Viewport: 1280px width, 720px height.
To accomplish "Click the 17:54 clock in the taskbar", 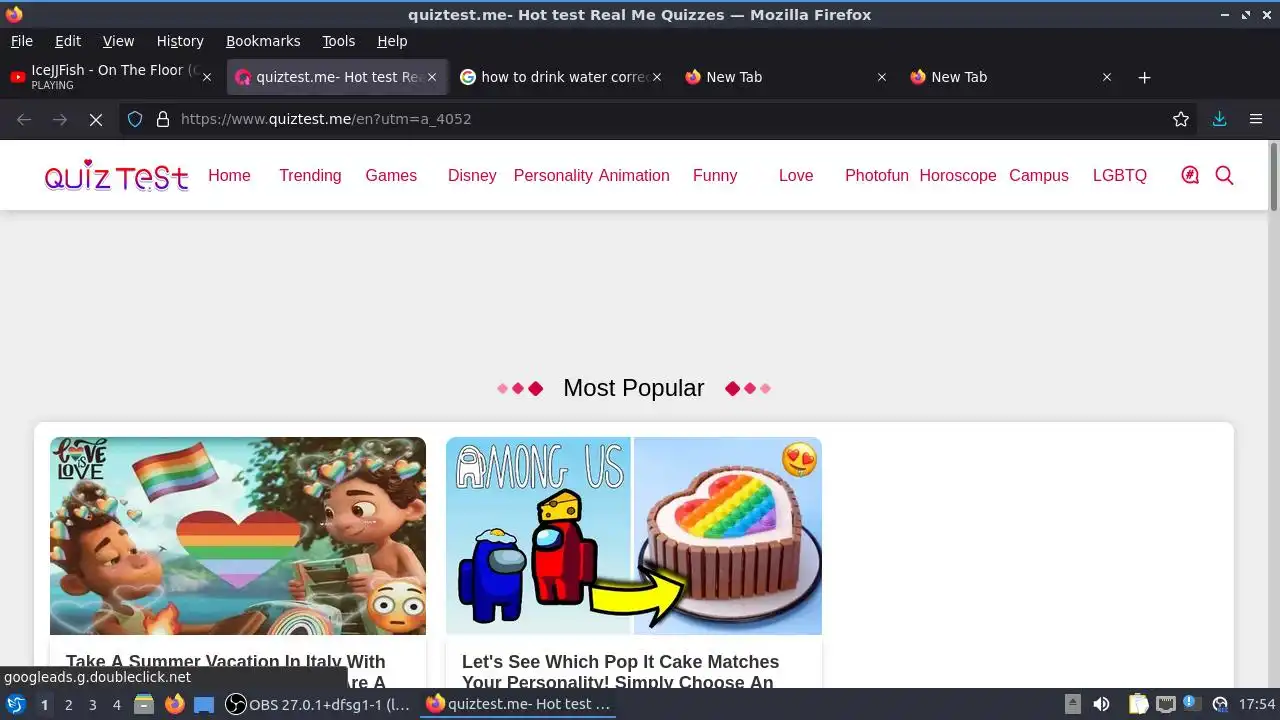I will [1257, 704].
